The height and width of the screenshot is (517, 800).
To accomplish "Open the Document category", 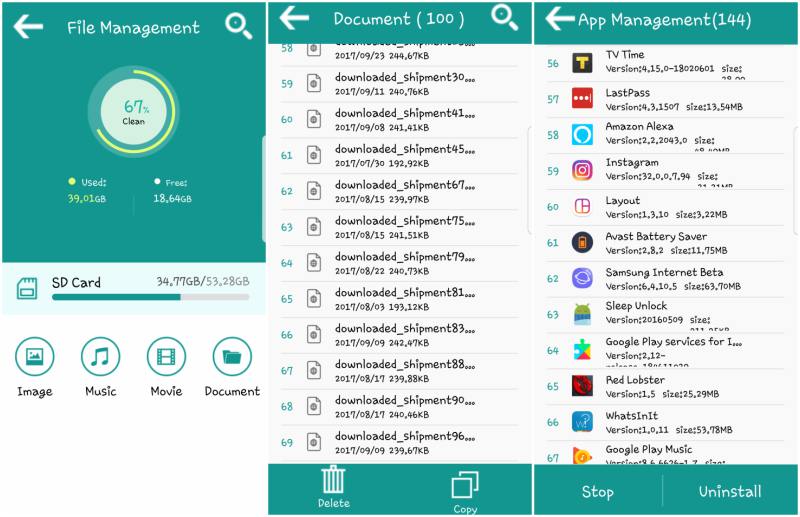I will 232,356.
